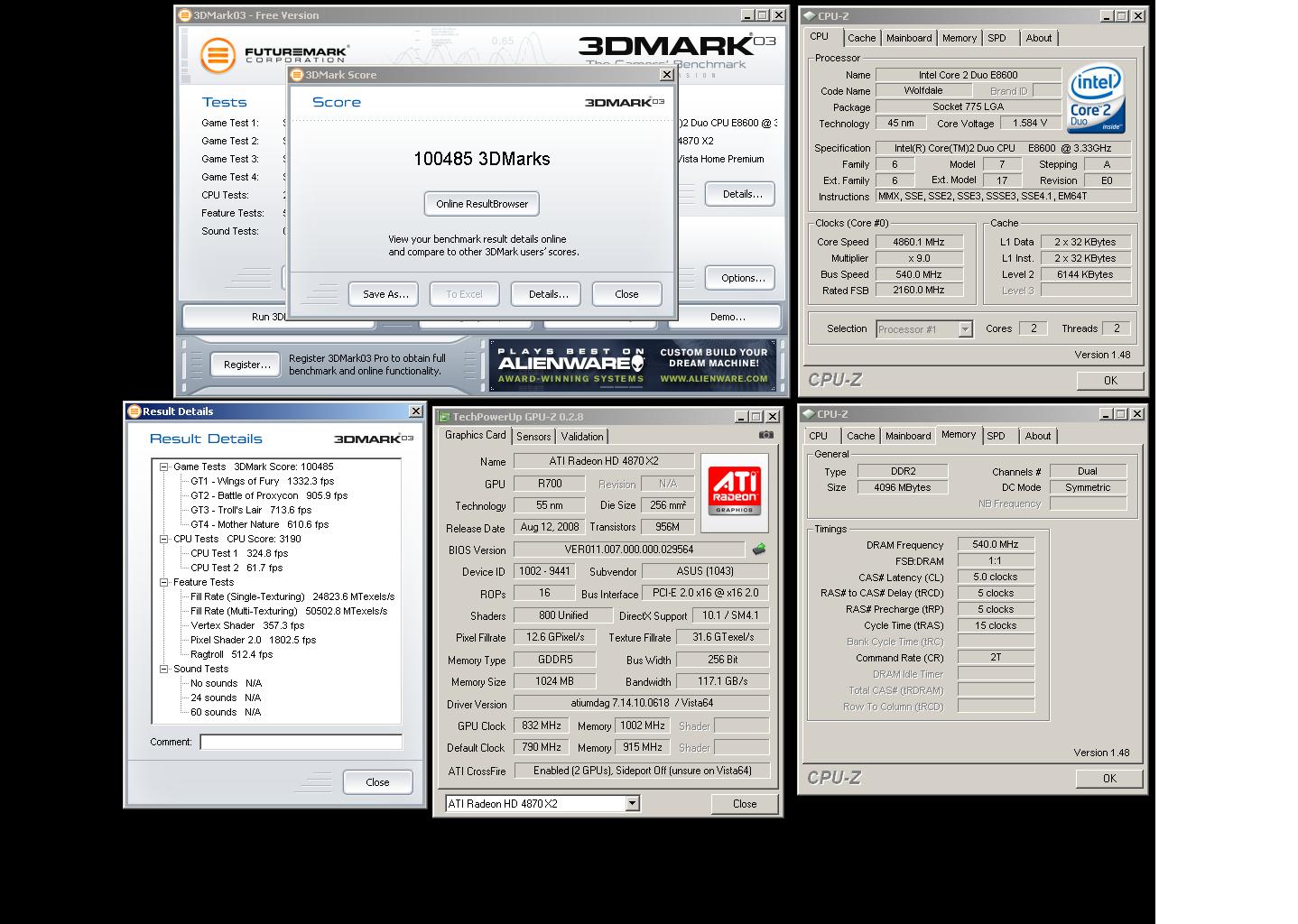Click GPU-Z BIOS Version field value

[x=629, y=550]
